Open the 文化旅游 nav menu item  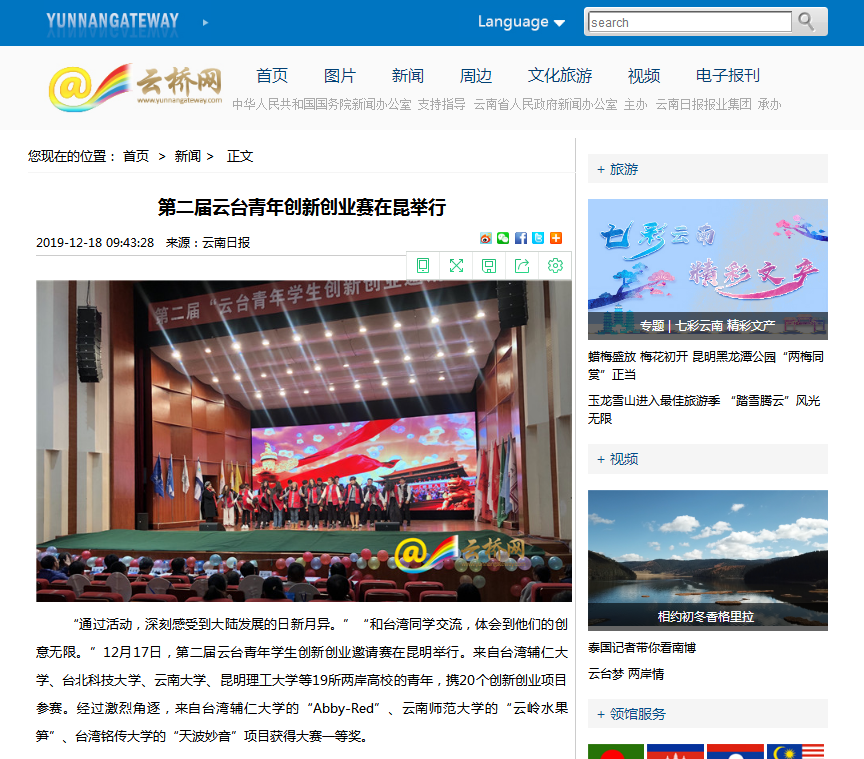point(560,76)
